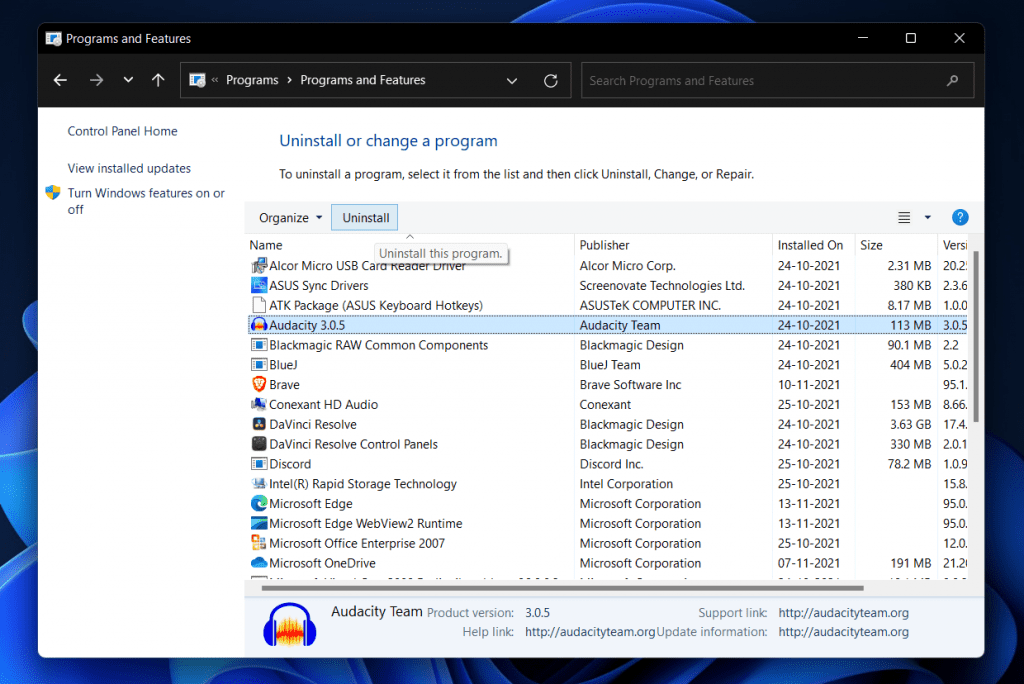Click the Audacity logo in the details pane
Screen dimensions: 1024x684
tap(289, 622)
